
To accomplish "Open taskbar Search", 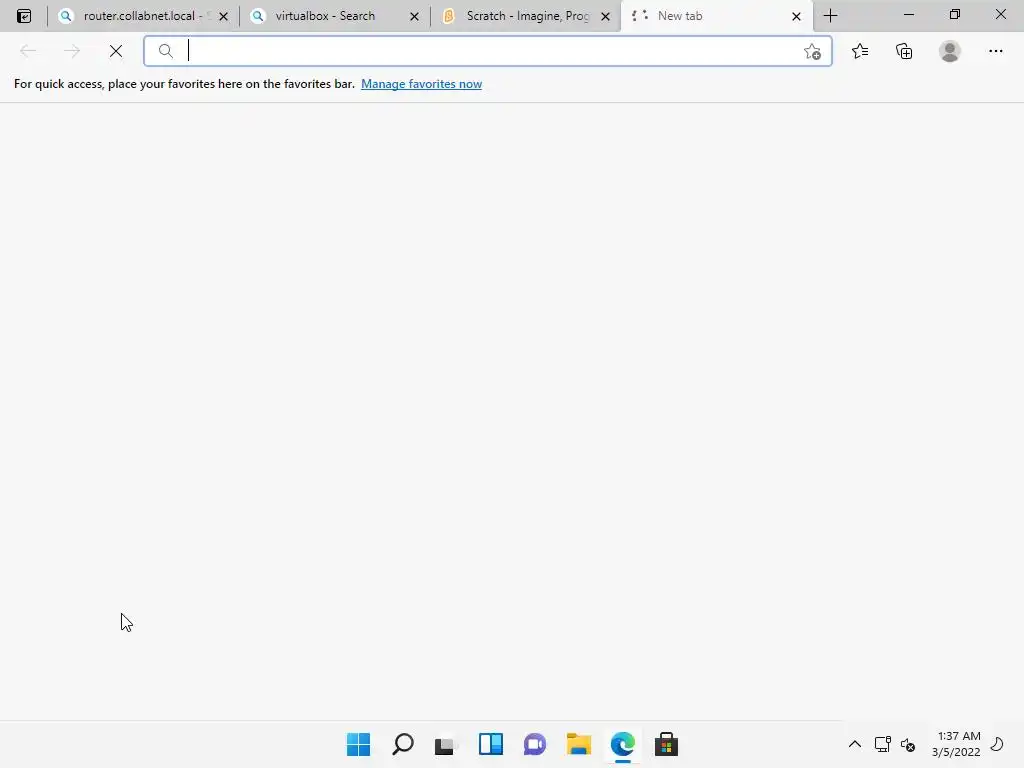I will 403,744.
